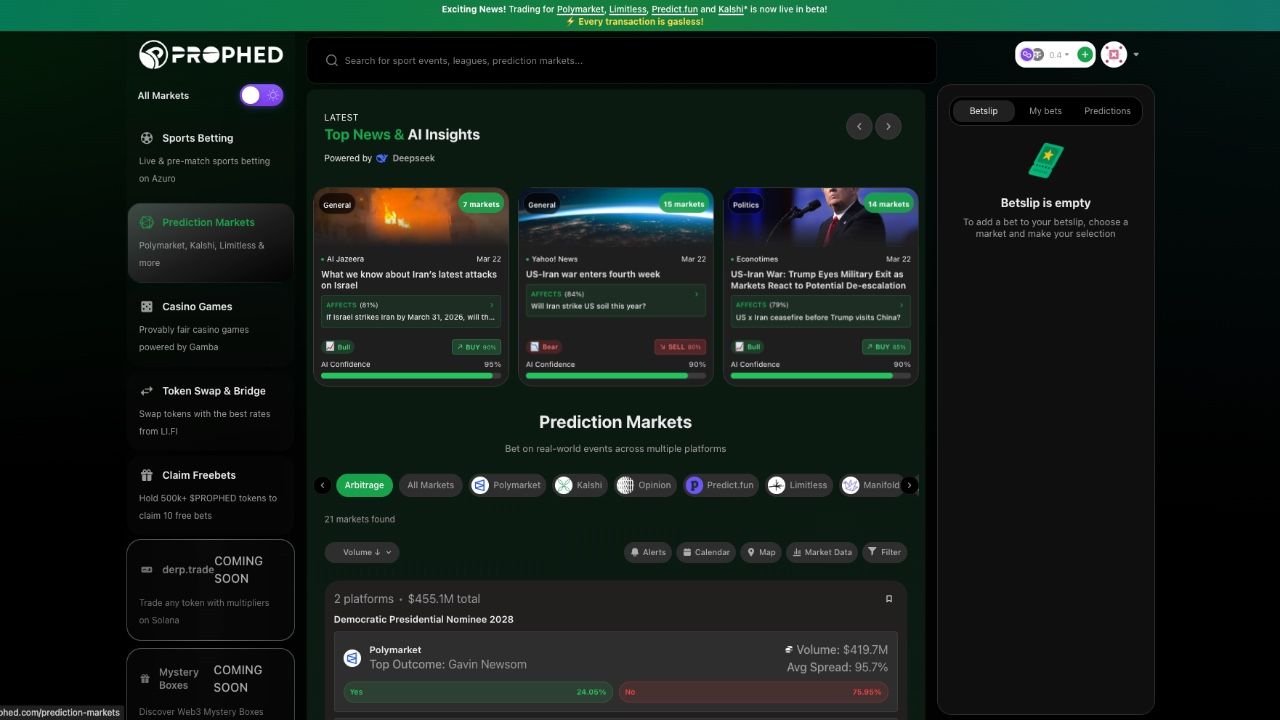The width and height of the screenshot is (1280, 720).
Task: Click the search magnifier icon
Action: pyautogui.click(x=332, y=61)
